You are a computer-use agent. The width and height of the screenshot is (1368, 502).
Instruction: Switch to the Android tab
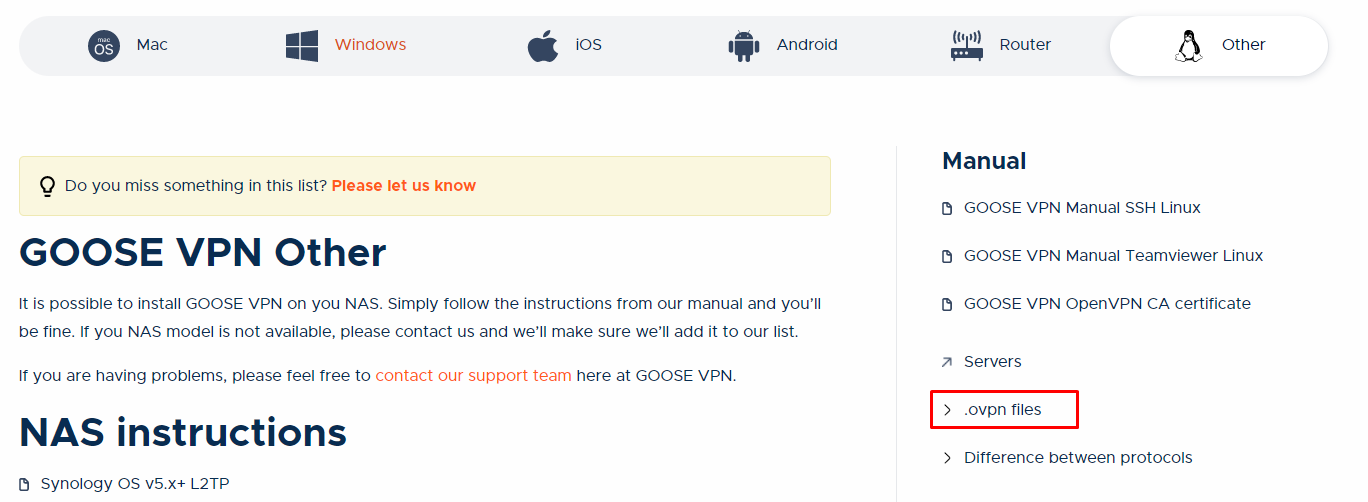(x=783, y=46)
